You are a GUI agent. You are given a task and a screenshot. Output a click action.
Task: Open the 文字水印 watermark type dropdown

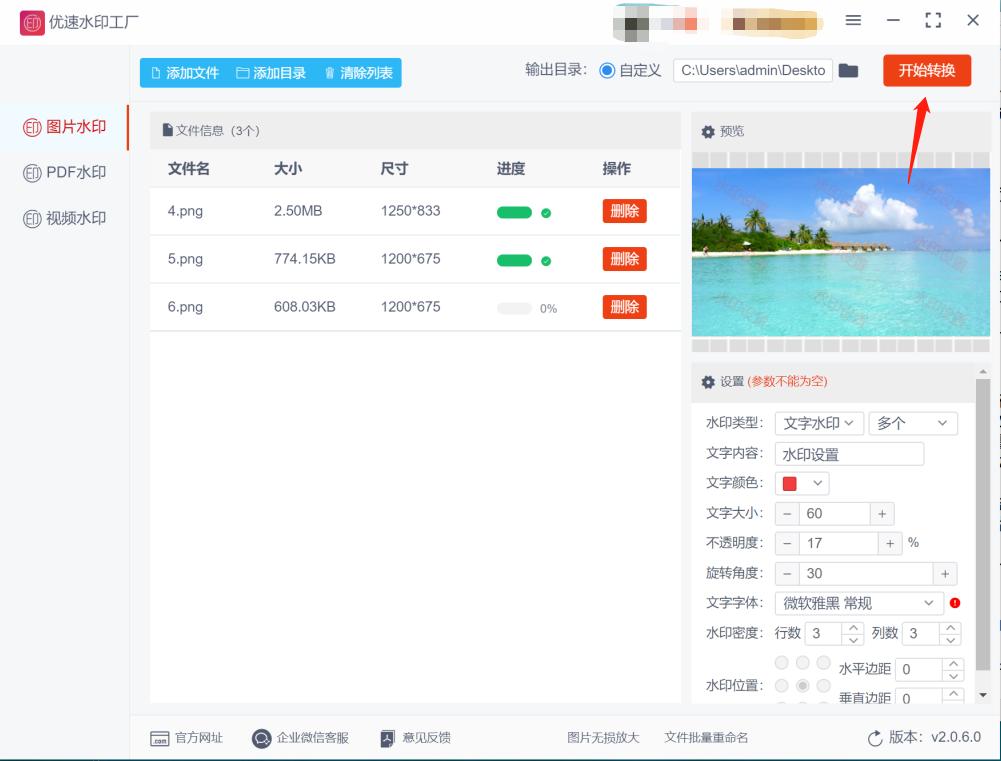pyautogui.click(x=818, y=423)
